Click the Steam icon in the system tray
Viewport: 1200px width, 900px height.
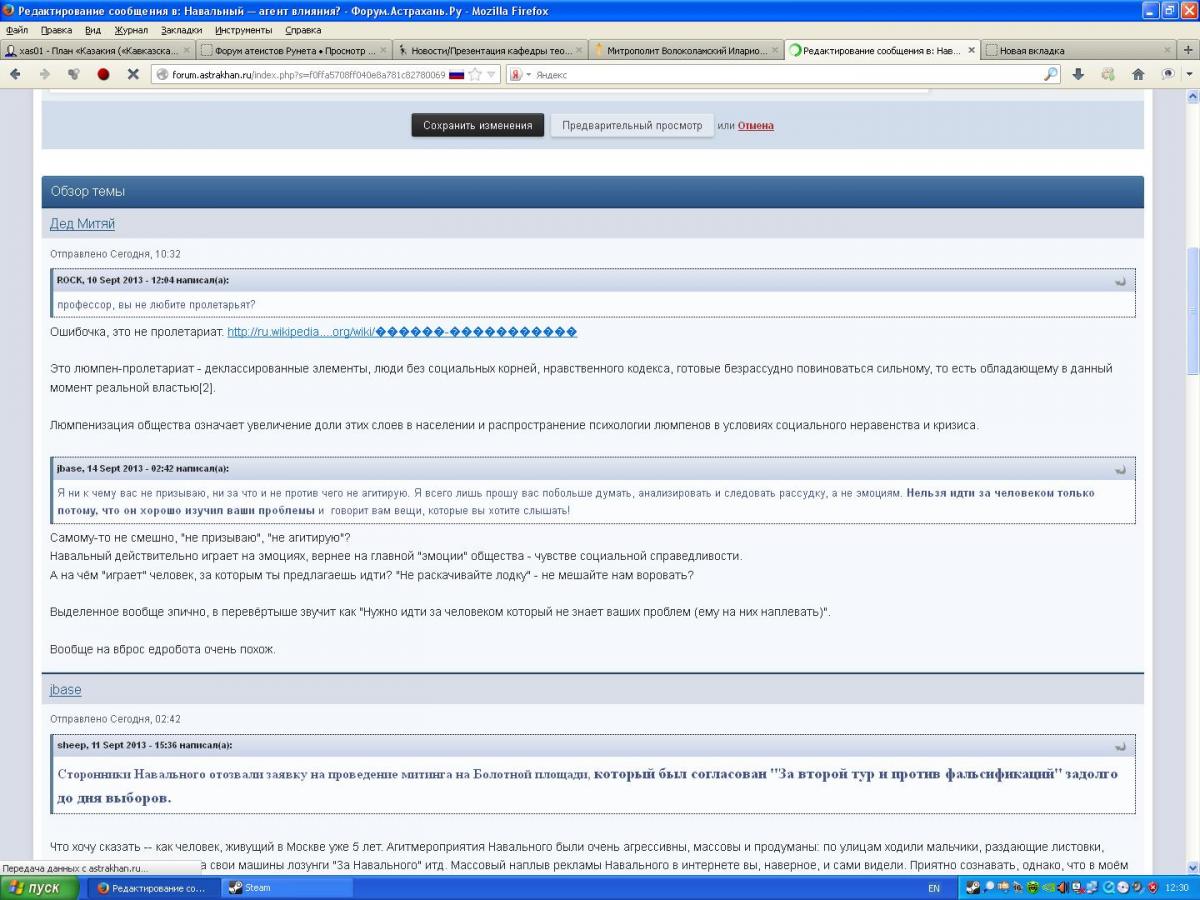coord(973,887)
